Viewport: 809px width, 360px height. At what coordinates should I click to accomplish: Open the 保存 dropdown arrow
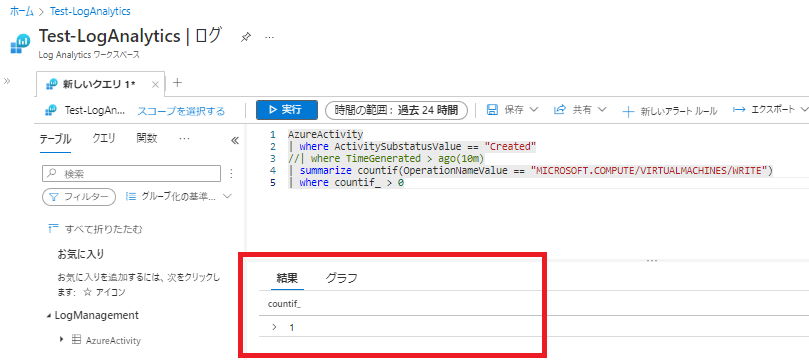(534, 110)
